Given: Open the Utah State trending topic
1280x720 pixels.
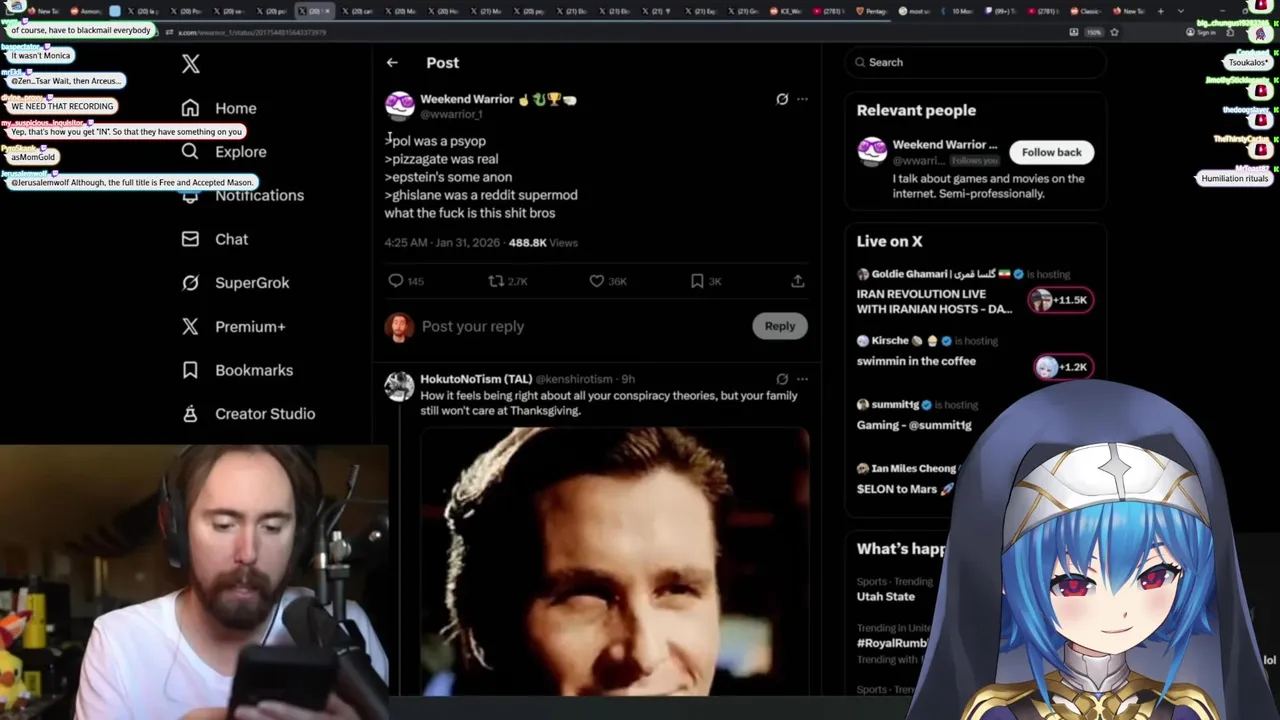Looking at the screenshot, I should 886,596.
